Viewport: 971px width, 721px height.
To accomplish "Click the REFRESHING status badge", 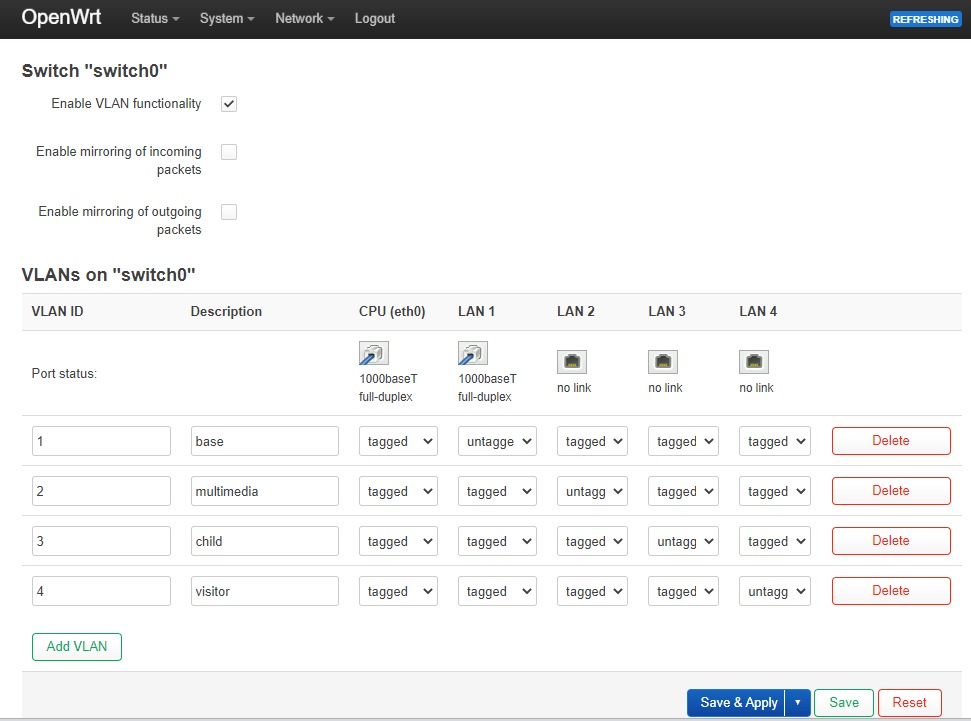I will pyautogui.click(x=925, y=19).
